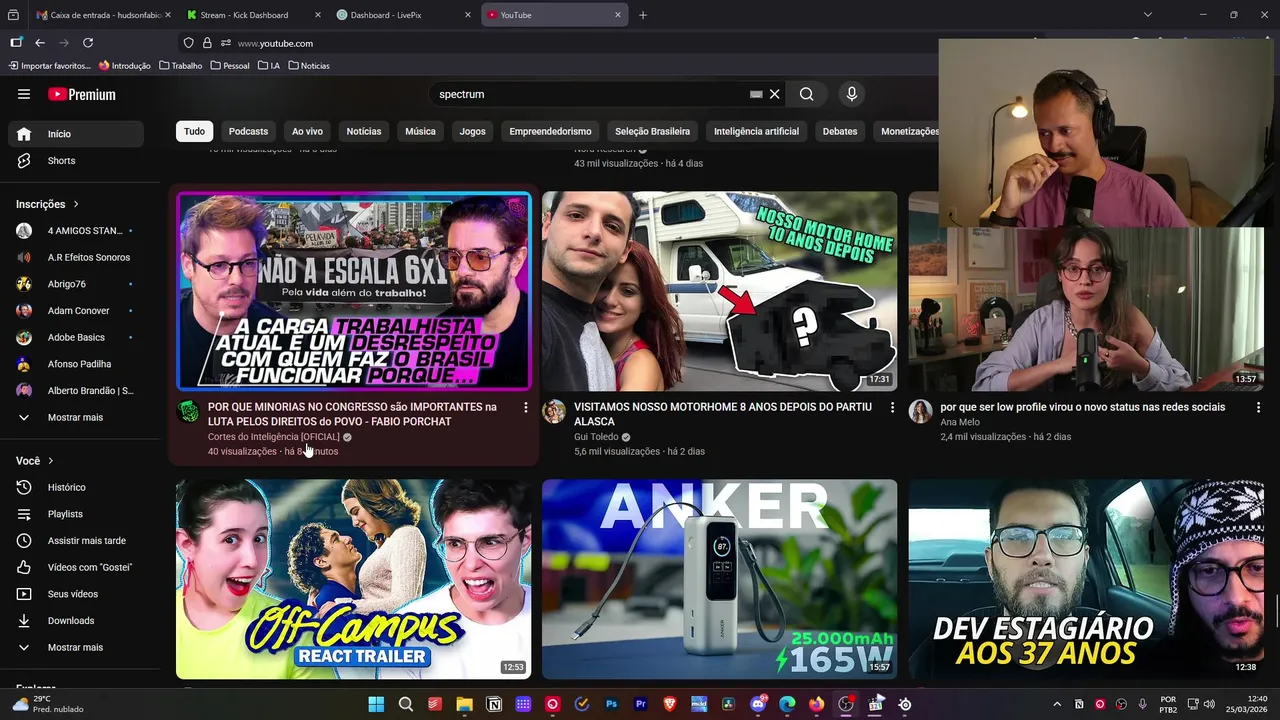This screenshot has width=1280, height=720.
Task: Open Photoshop from the taskbar
Action: [x=611, y=704]
